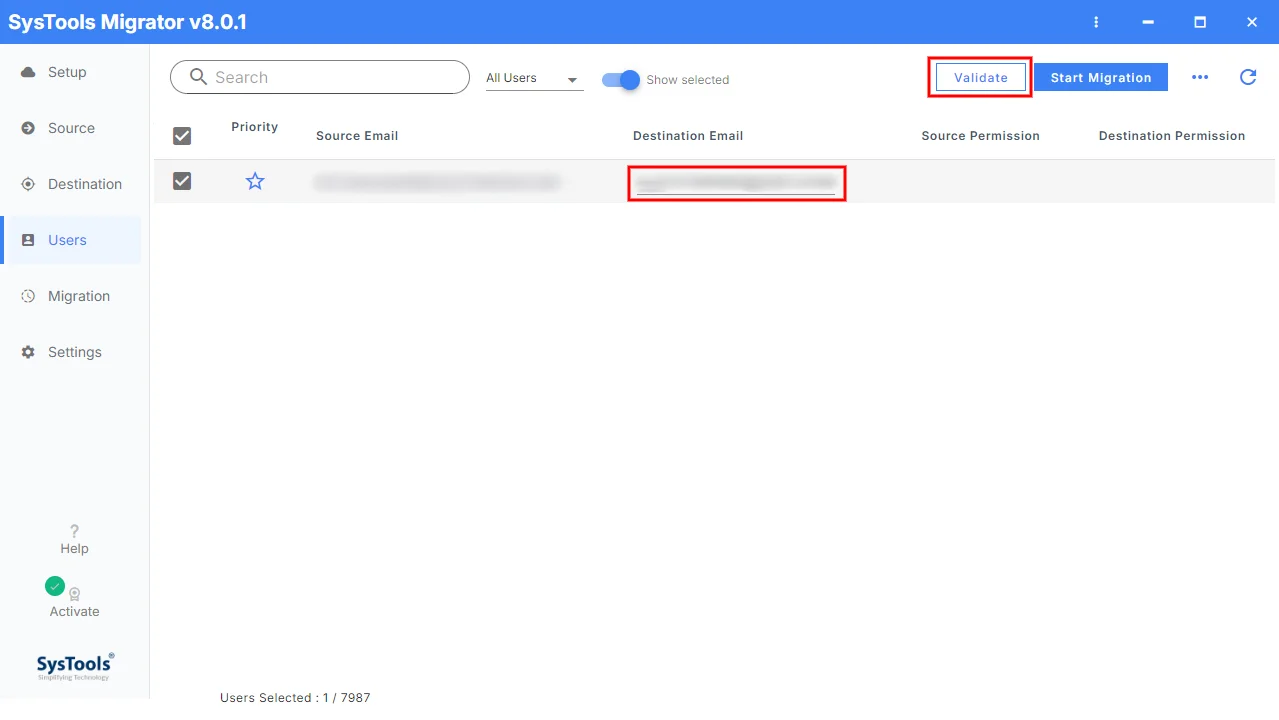Select Destination in the sidebar
The image size is (1279, 720).
click(x=70, y=184)
